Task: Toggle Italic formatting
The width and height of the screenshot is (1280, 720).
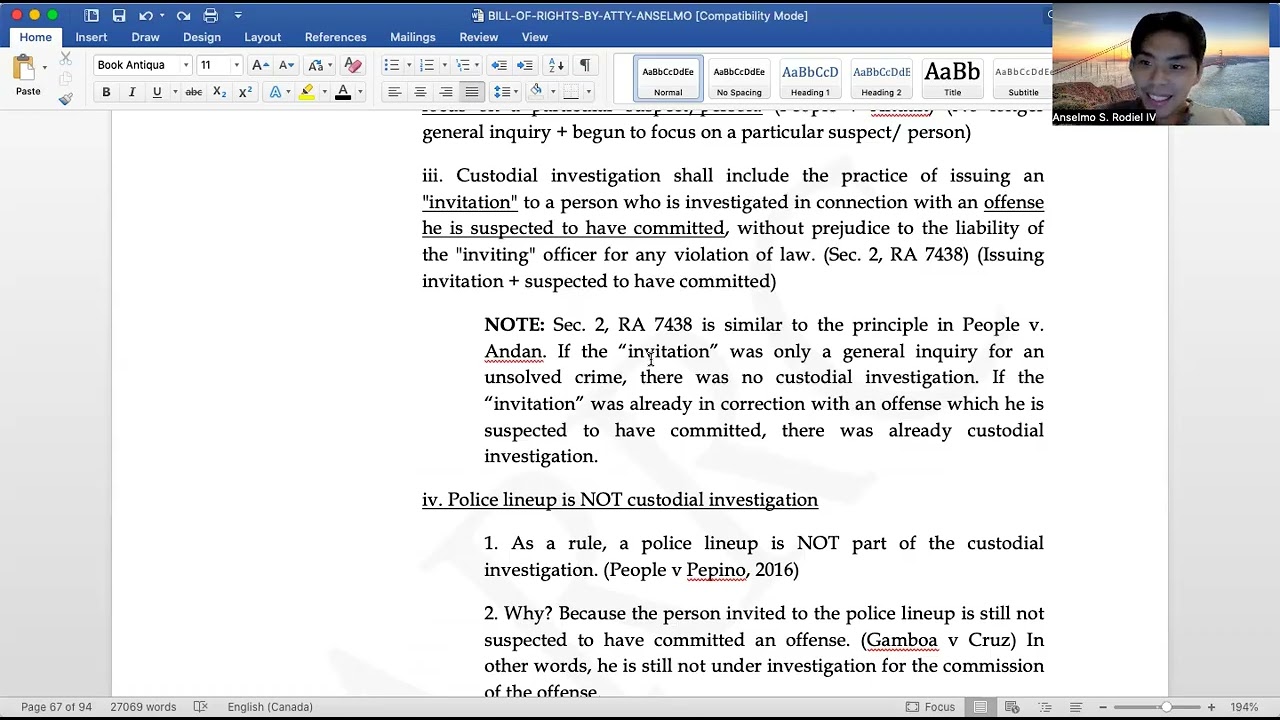Action: point(131,92)
